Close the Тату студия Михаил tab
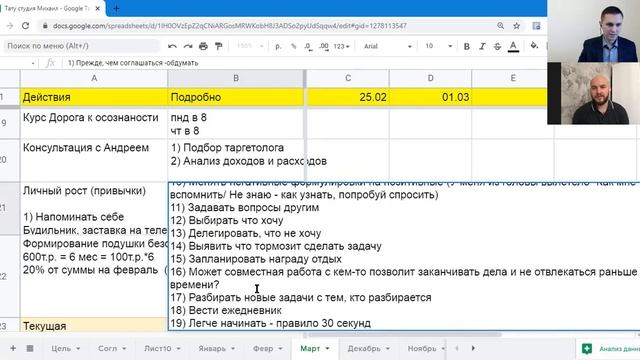The height and width of the screenshot is (360, 640). click(x=98, y=8)
